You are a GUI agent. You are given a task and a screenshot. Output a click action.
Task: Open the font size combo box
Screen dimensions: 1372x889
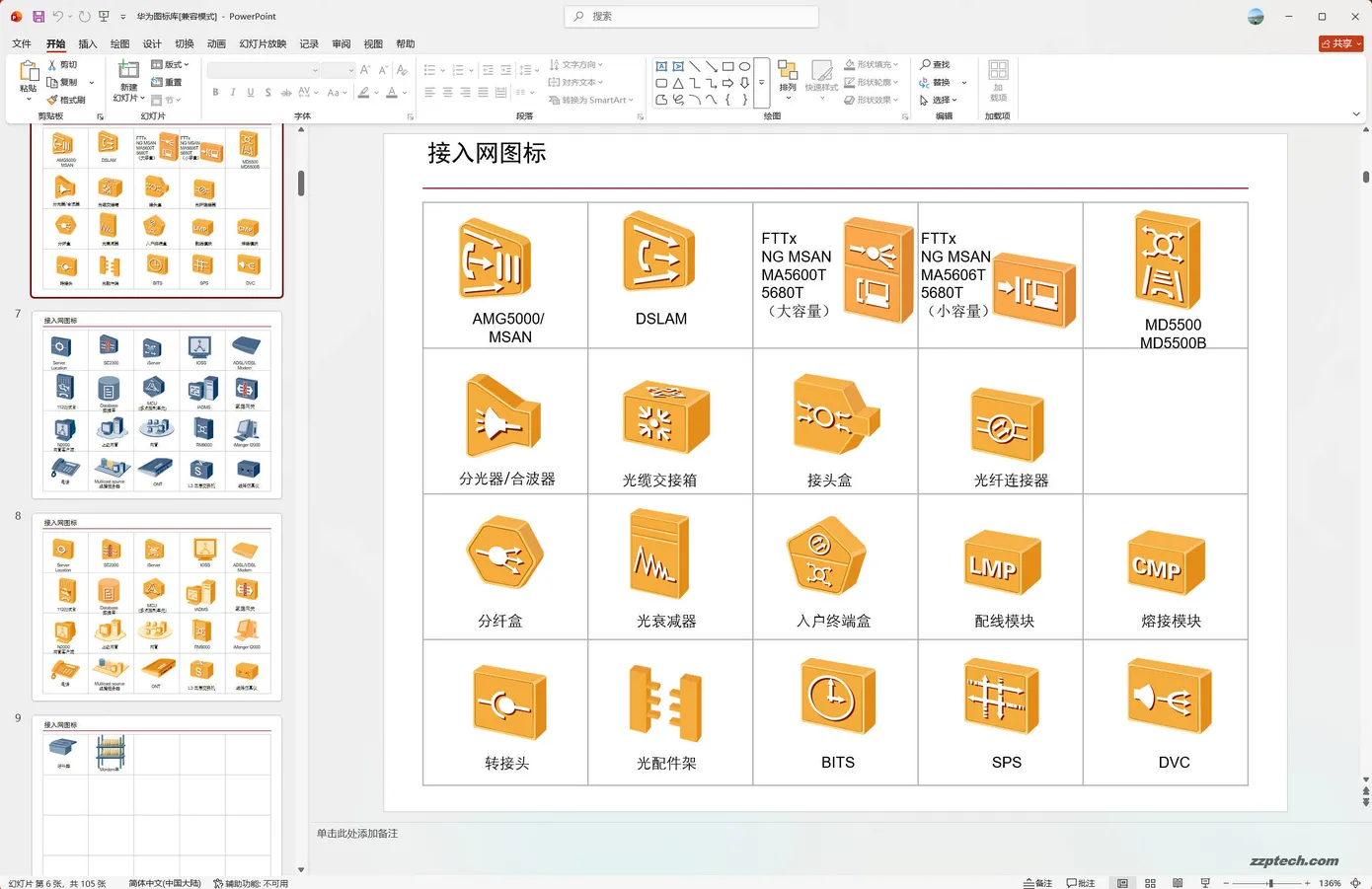[338, 70]
